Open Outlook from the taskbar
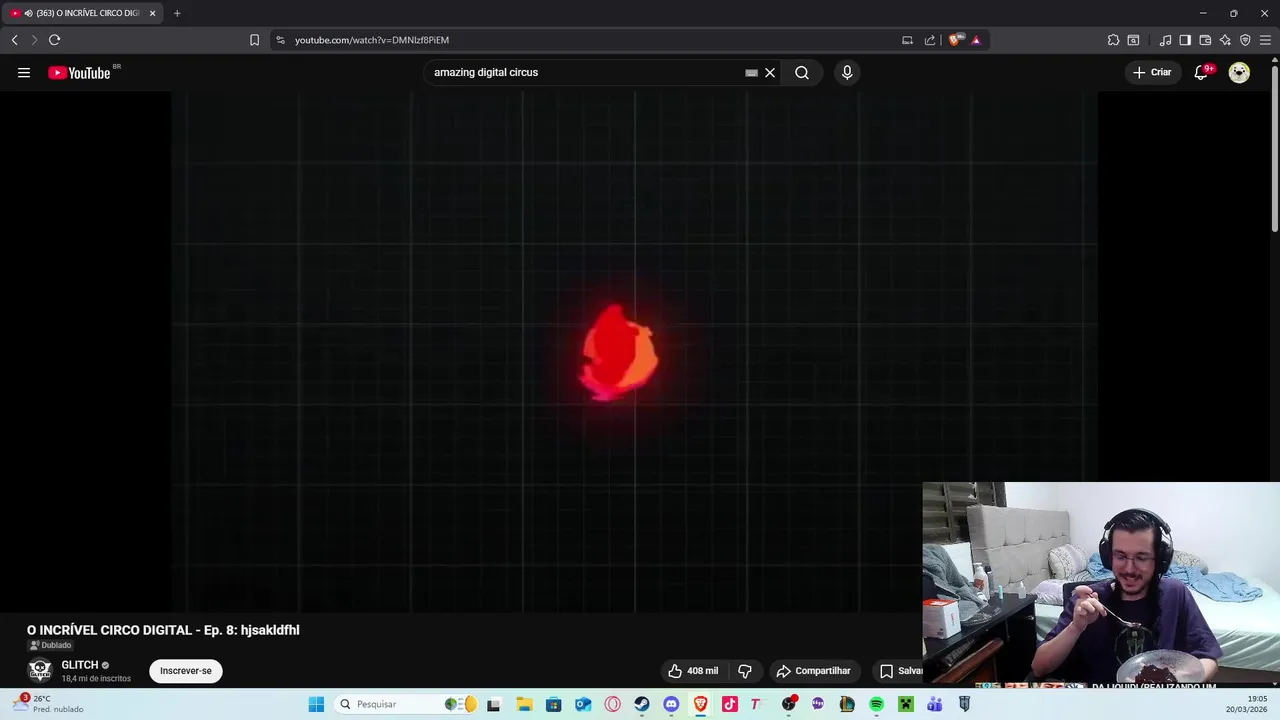Viewport: 1280px width, 720px height. (583, 704)
